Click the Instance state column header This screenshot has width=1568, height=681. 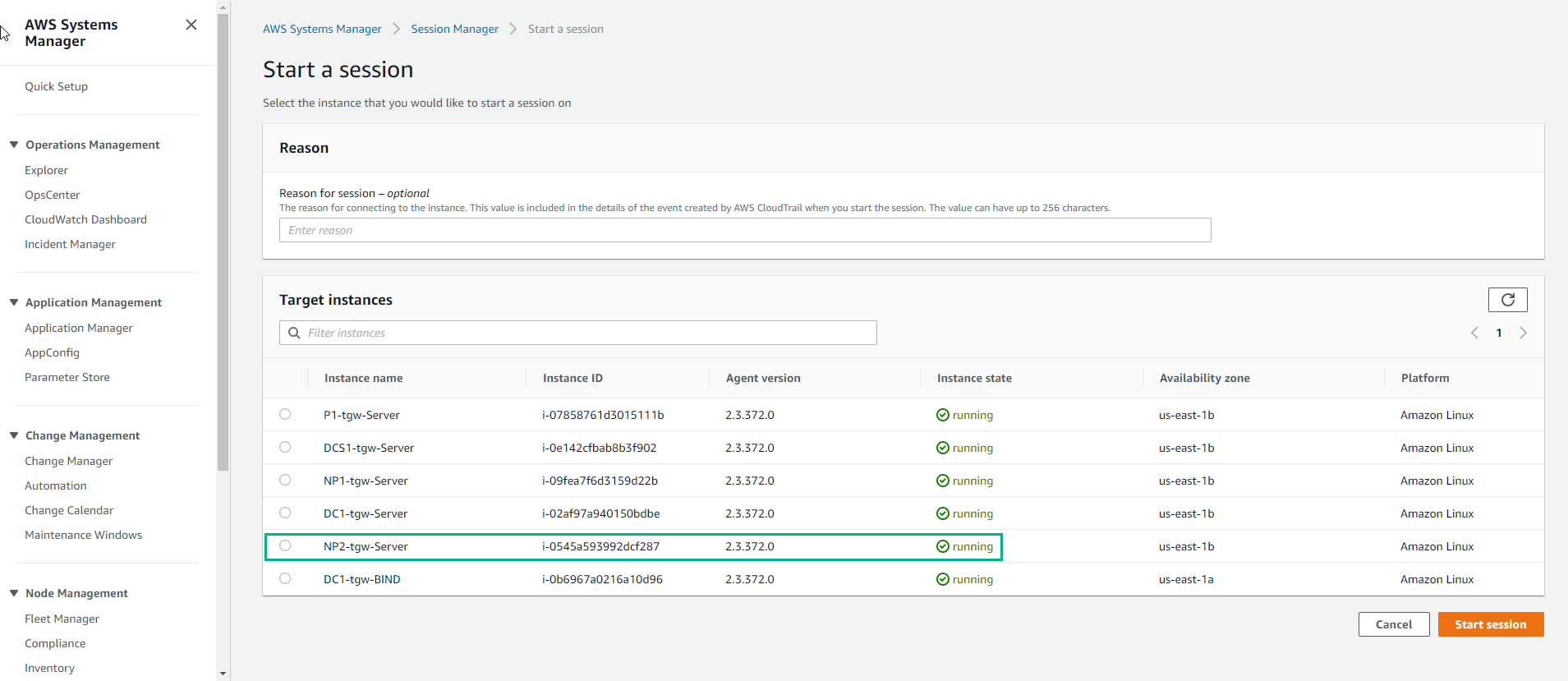point(974,378)
